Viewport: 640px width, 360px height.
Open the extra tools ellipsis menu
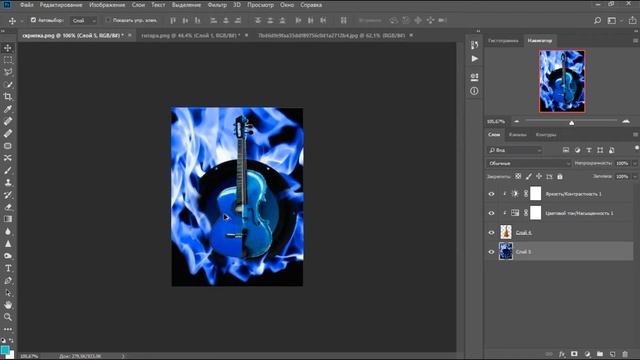coord(8,329)
